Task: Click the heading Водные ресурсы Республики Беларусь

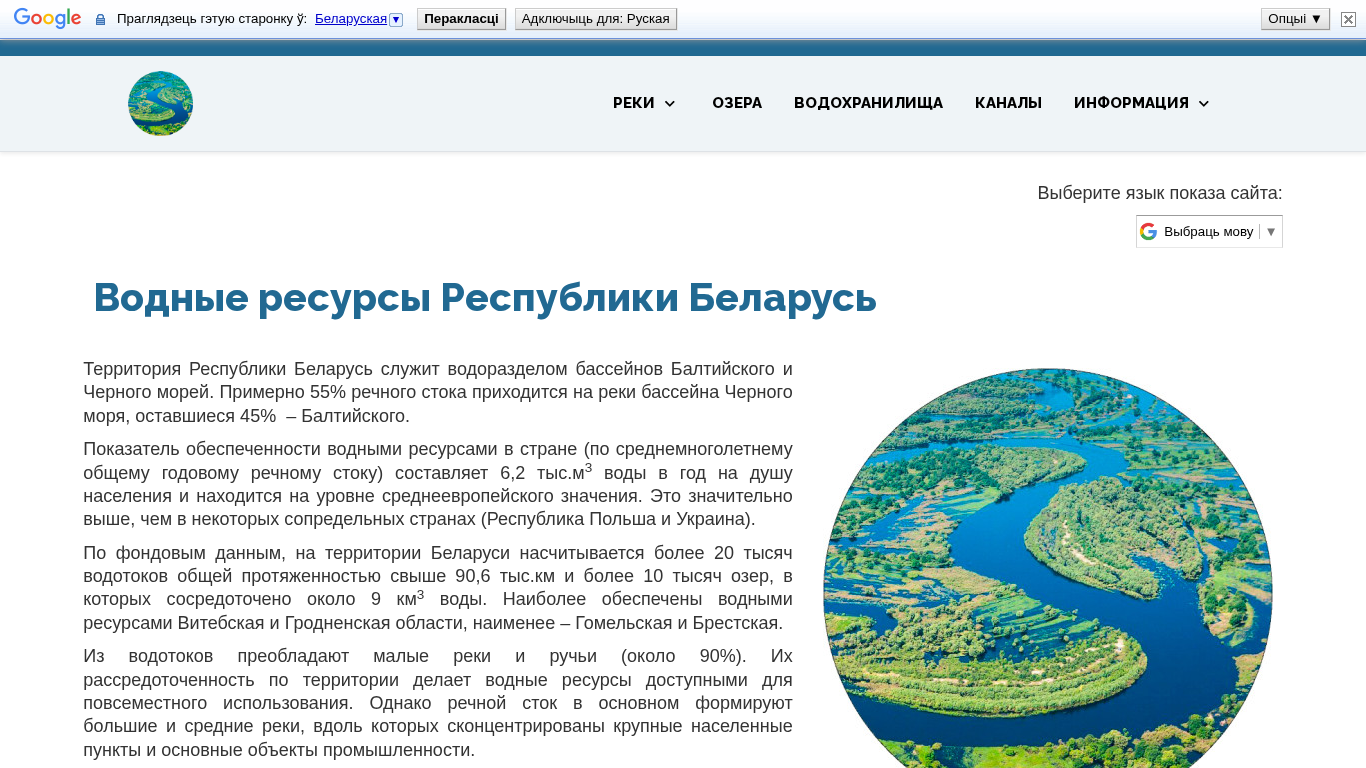Action: pos(485,297)
